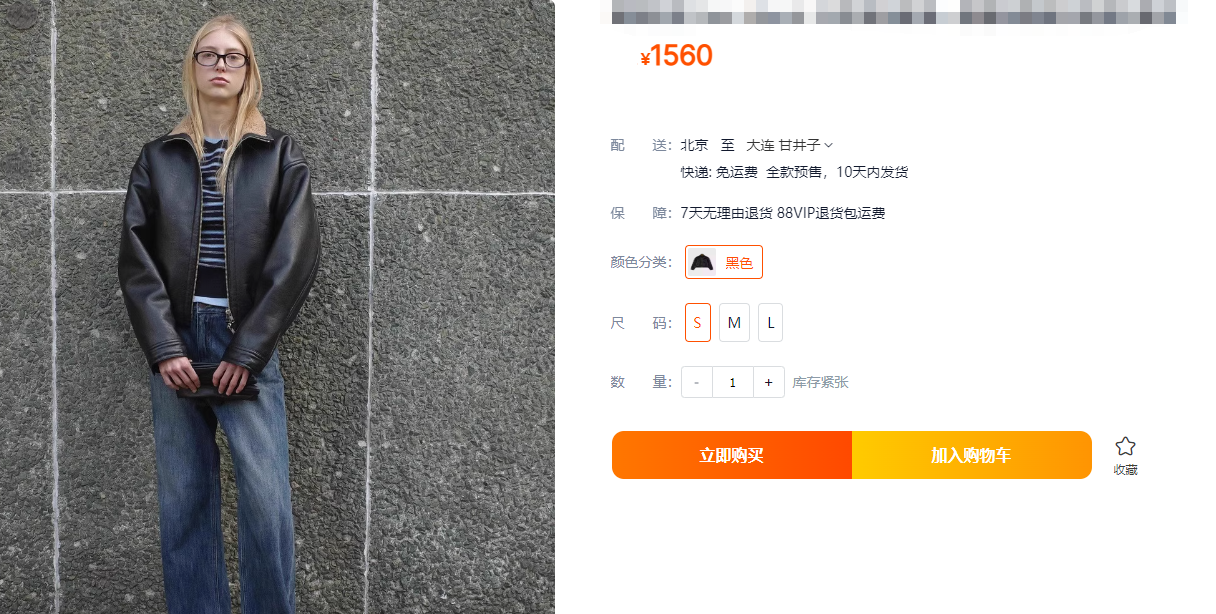Open the main product photo
Viewport: 1216px width, 614px height.
click(277, 307)
